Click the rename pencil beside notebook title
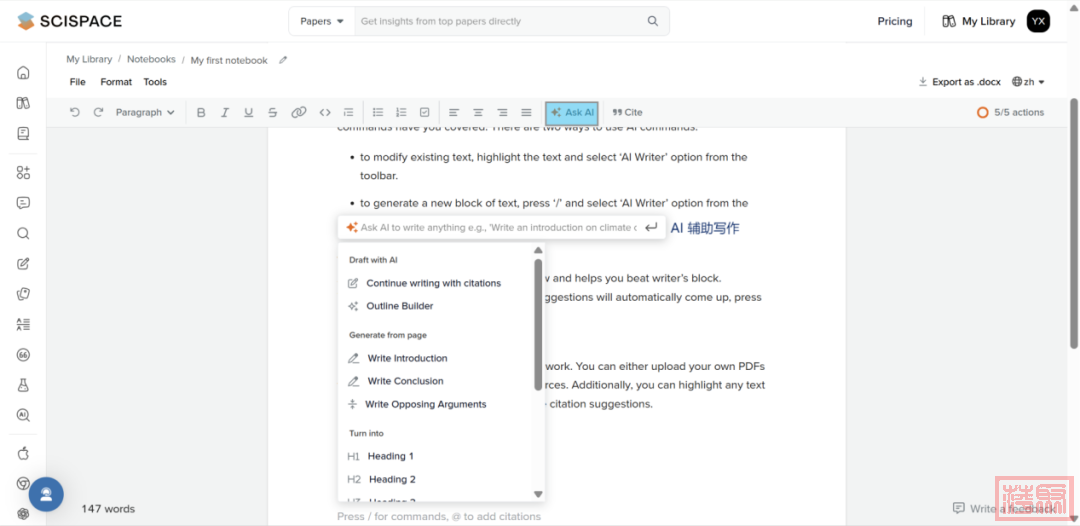Screen dimensions: 1080x526 point(283,60)
